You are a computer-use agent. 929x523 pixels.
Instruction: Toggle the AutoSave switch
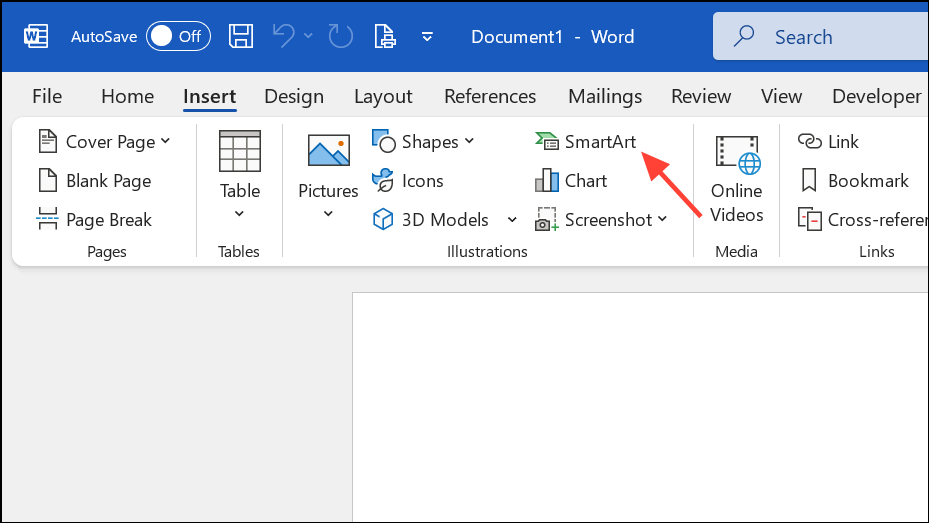(177, 37)
